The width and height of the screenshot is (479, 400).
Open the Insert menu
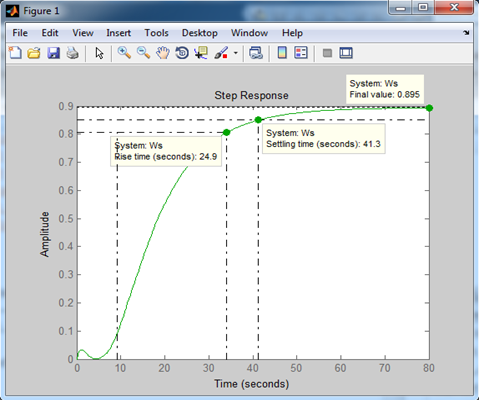coord(118,33)
